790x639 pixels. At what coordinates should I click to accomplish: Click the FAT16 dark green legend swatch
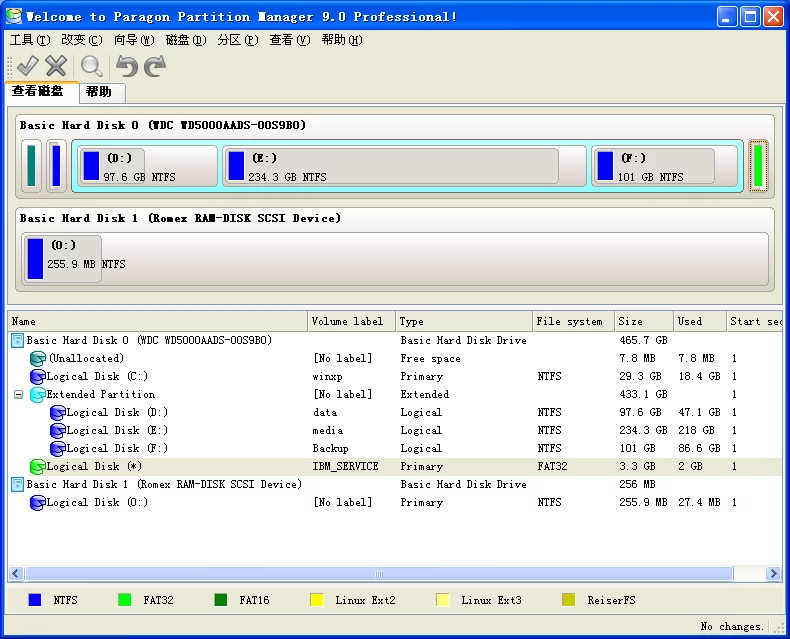coord(221,600)
